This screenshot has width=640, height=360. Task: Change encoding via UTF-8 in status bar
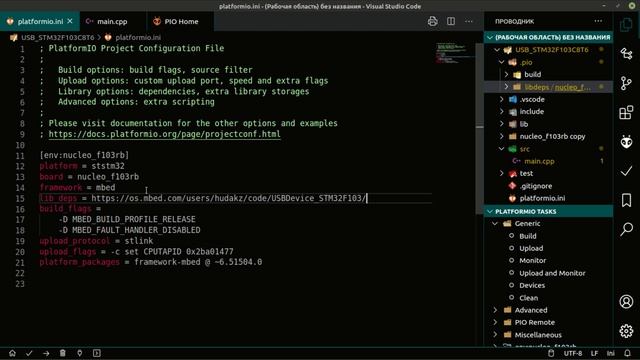coord(573,353)
